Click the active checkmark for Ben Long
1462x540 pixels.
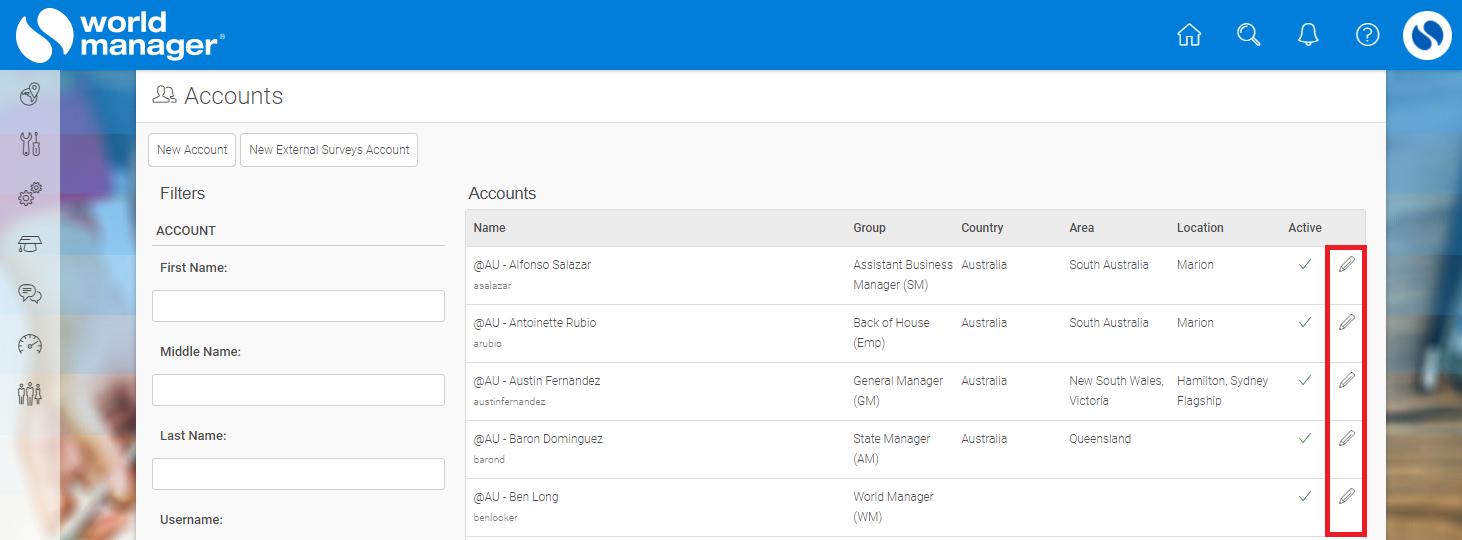pos(1304,496)
